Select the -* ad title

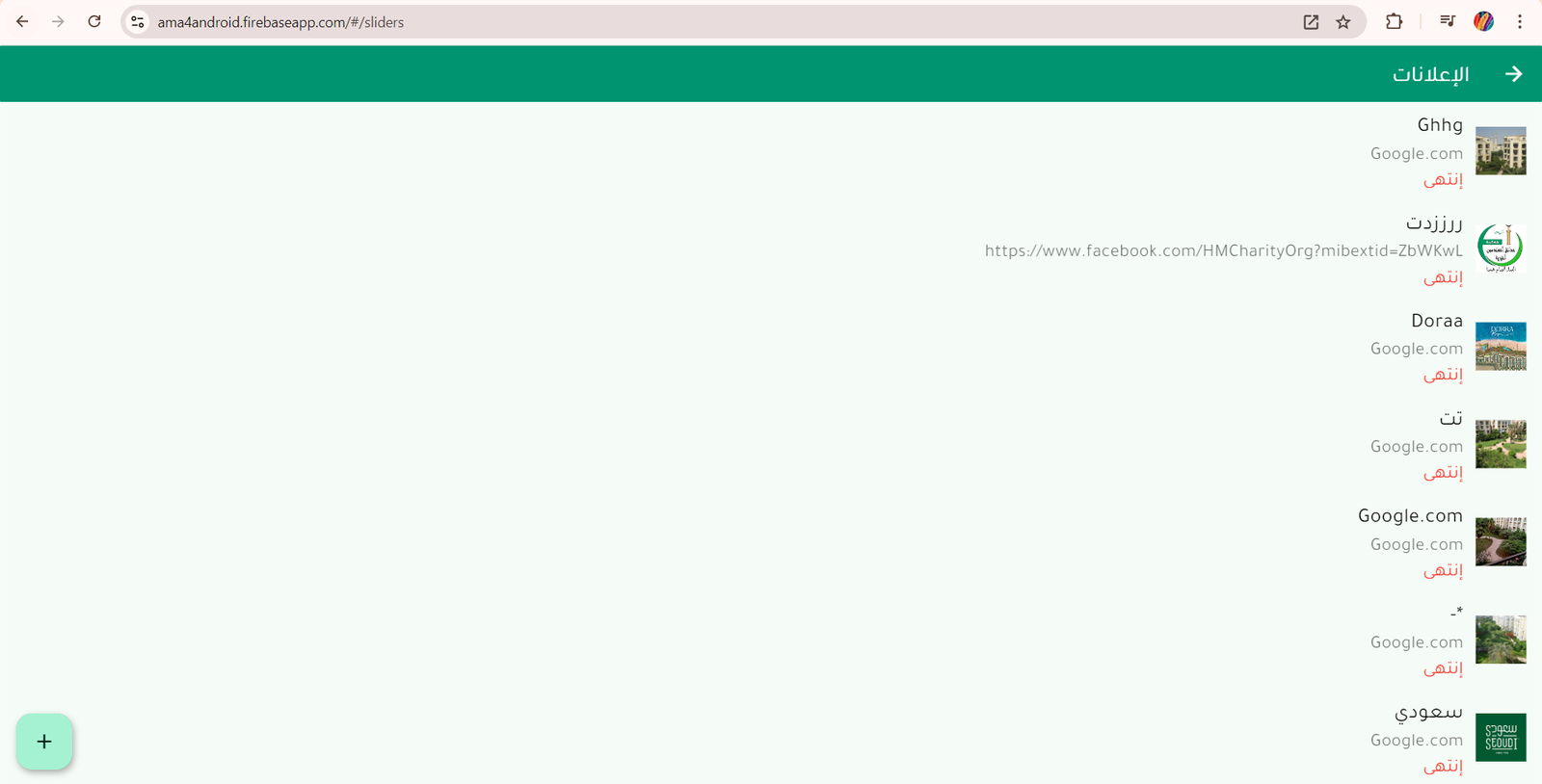pyautogui.click(x=1456, y=613)
